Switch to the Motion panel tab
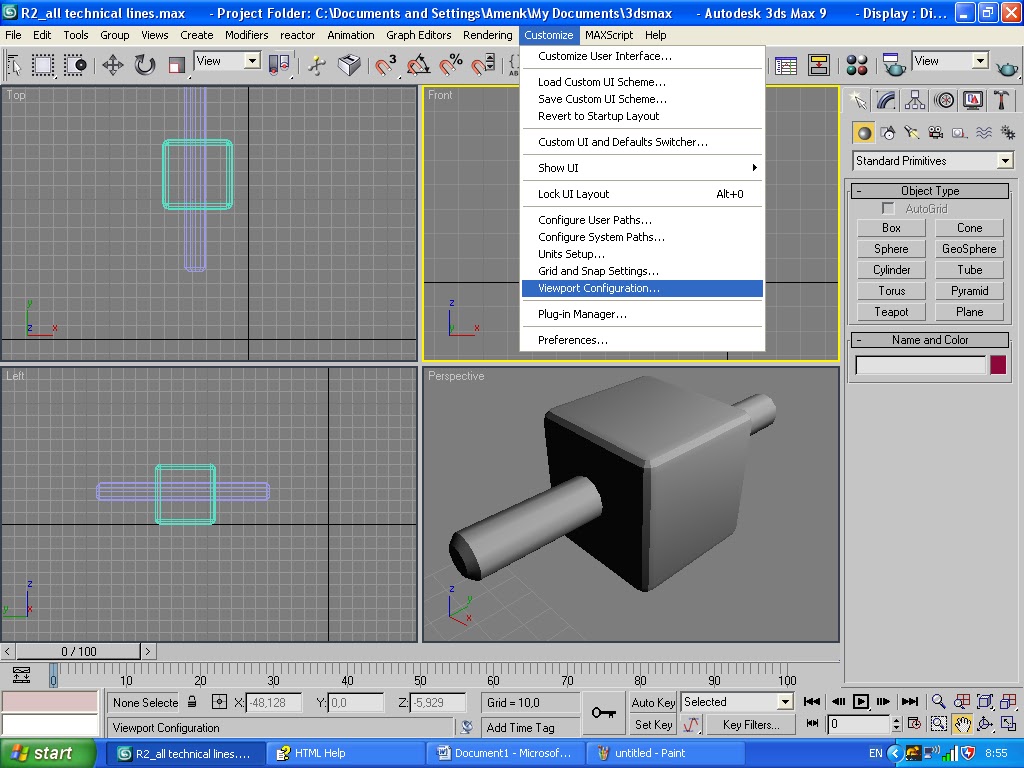The height and width of the screenshot is (768, 1024). (944, 101)
